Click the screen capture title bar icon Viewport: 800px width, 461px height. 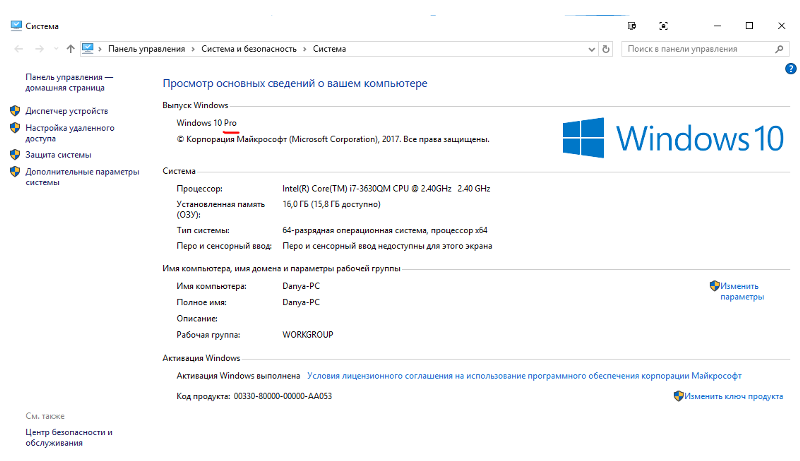point(663,26)
